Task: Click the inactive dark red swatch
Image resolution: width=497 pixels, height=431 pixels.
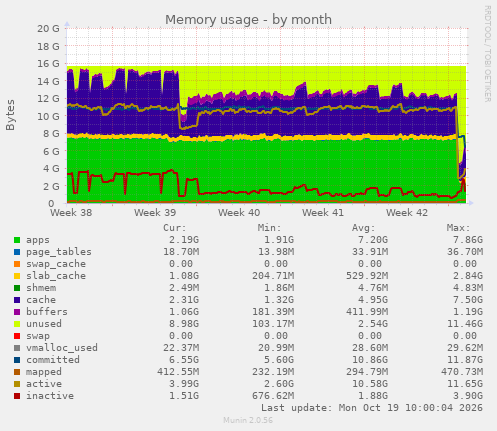Action: click(17, 396)
